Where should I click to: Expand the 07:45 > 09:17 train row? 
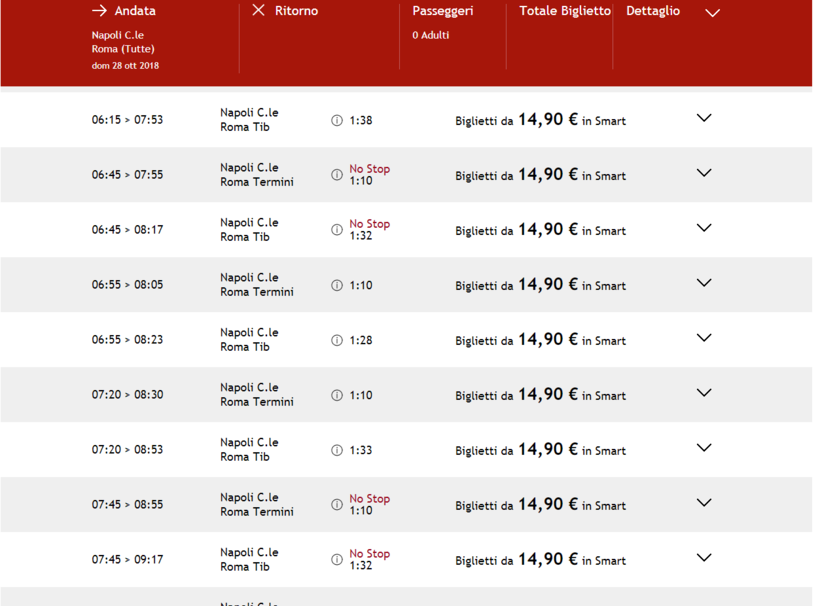point(704,558)
